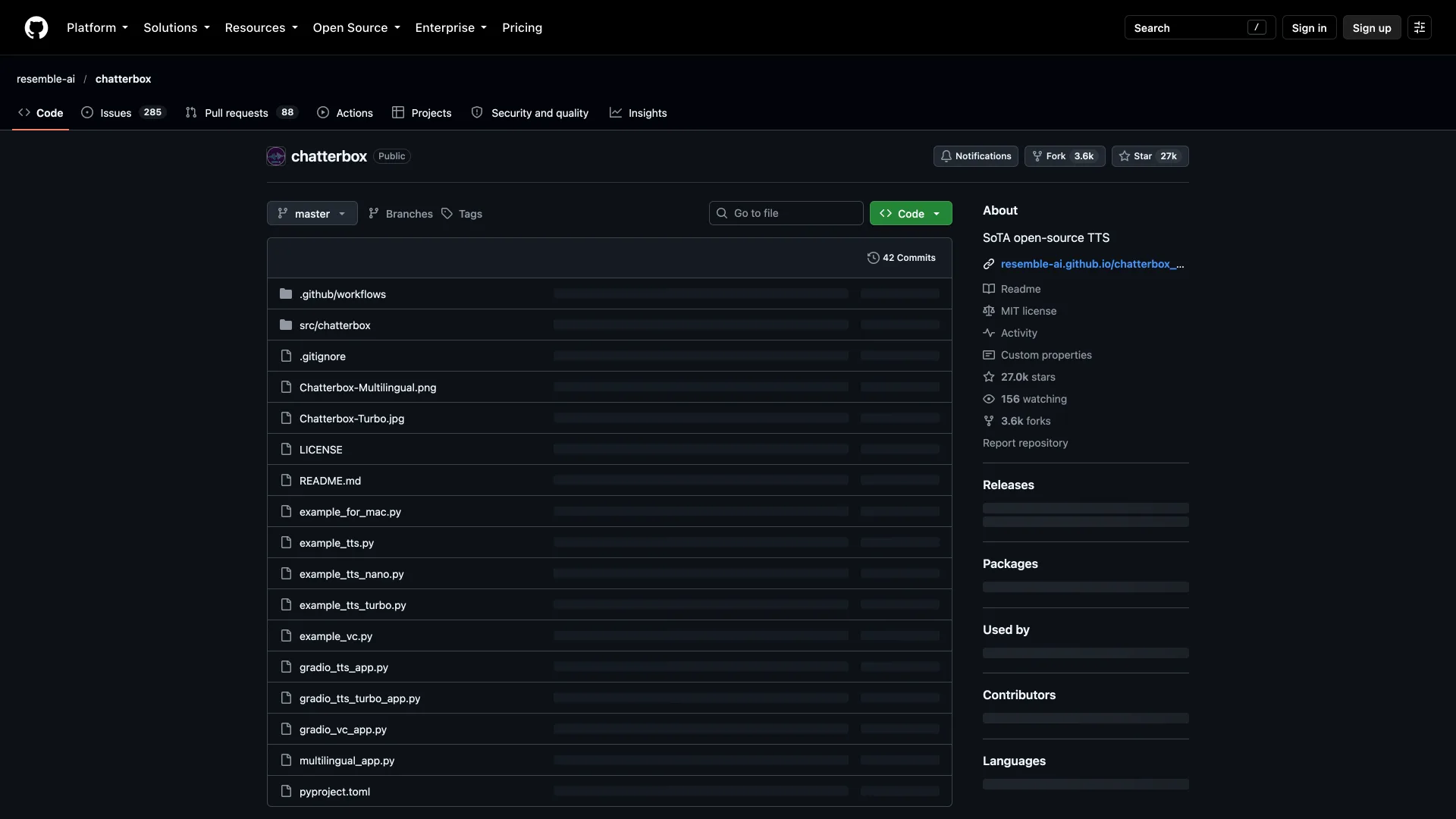Click the file icon beside Chatterbox-Turbo.jpg
The image size is (1456, 819).
(286, 419)
